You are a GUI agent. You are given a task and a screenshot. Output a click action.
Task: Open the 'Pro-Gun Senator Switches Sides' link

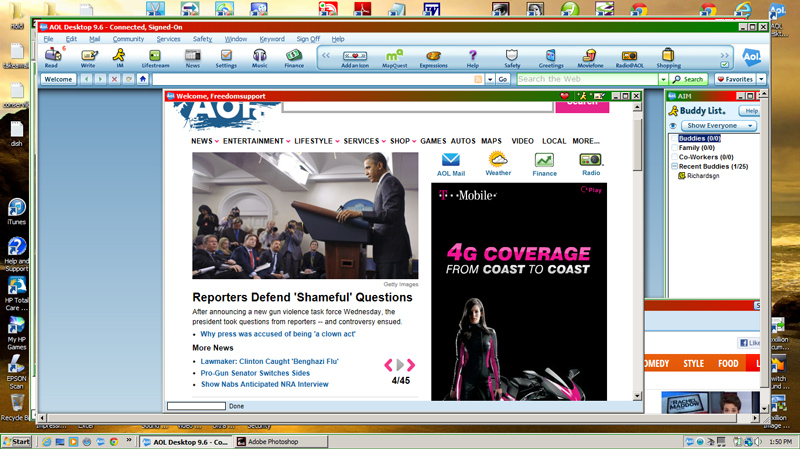[255, 373]
